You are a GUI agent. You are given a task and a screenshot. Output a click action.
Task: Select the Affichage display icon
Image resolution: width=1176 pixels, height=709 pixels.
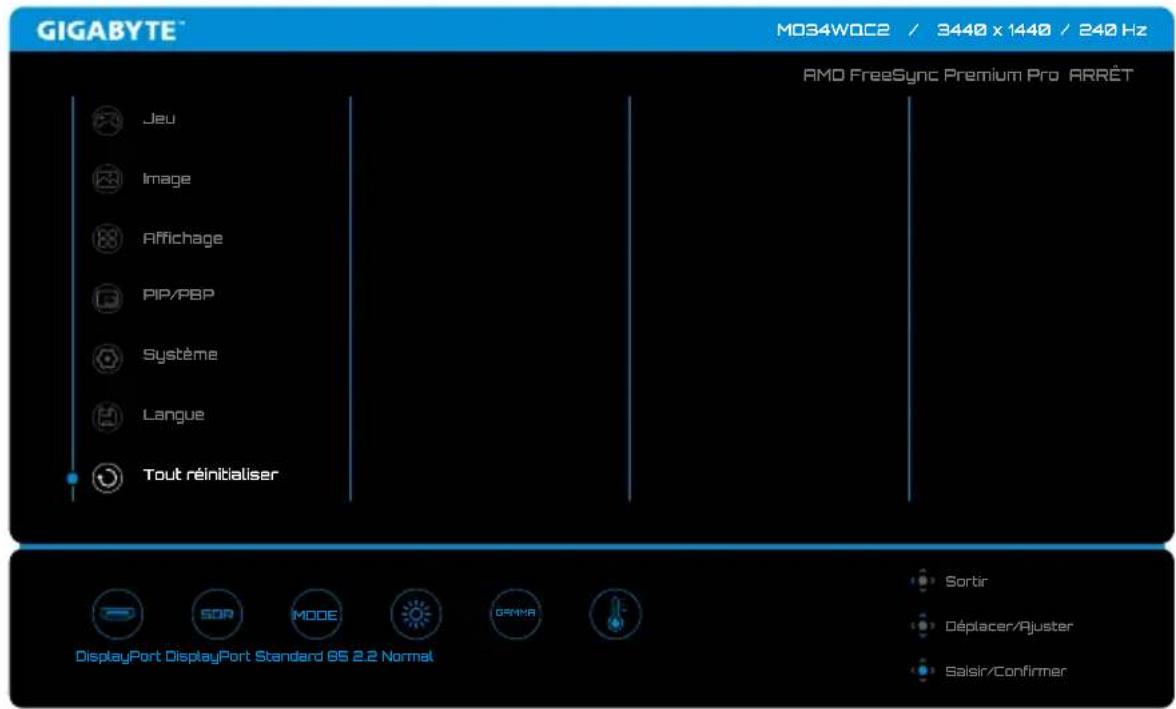[x=107, y=239]
